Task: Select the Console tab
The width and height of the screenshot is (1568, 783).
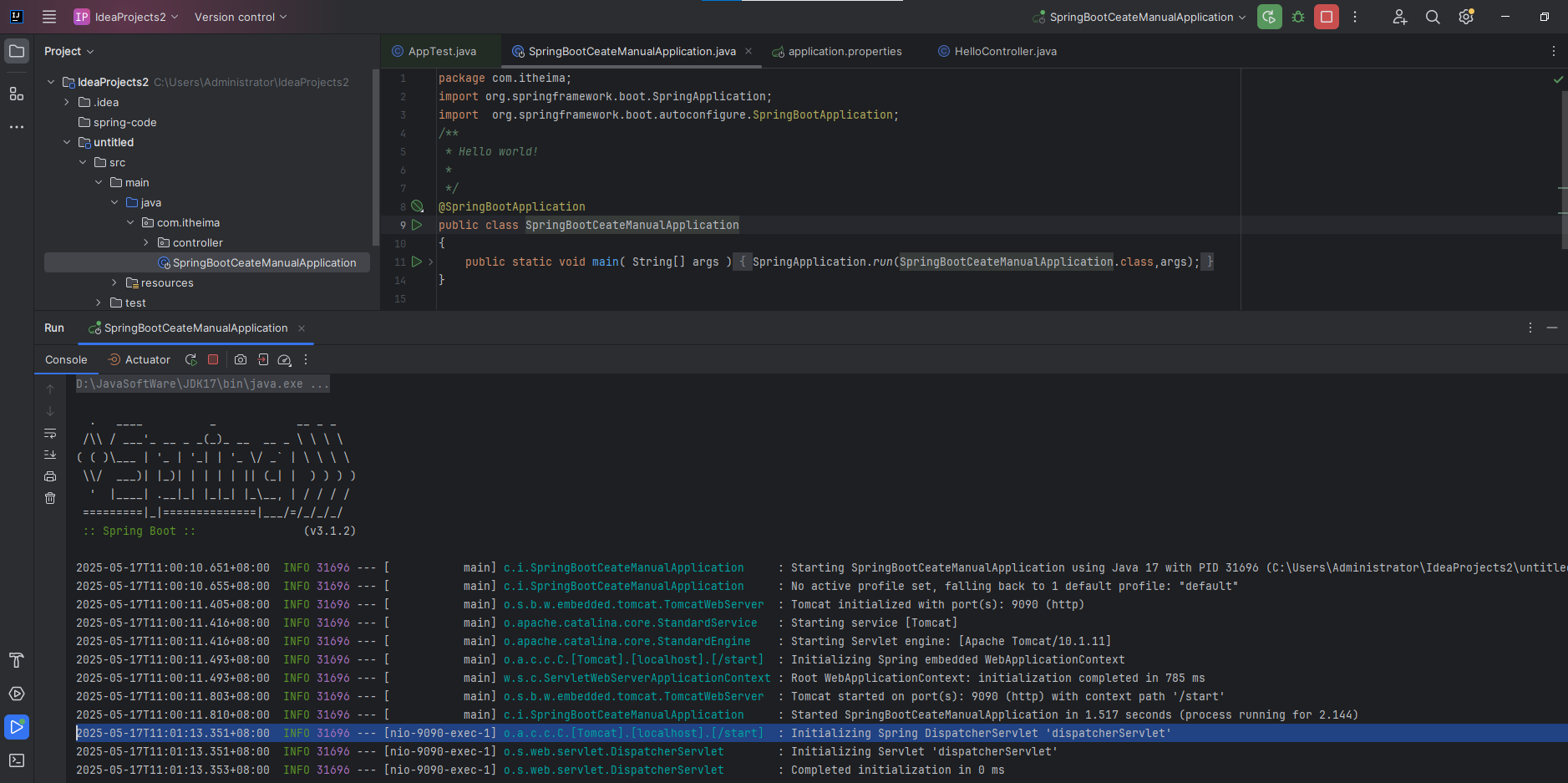Action: coord(66,359)
